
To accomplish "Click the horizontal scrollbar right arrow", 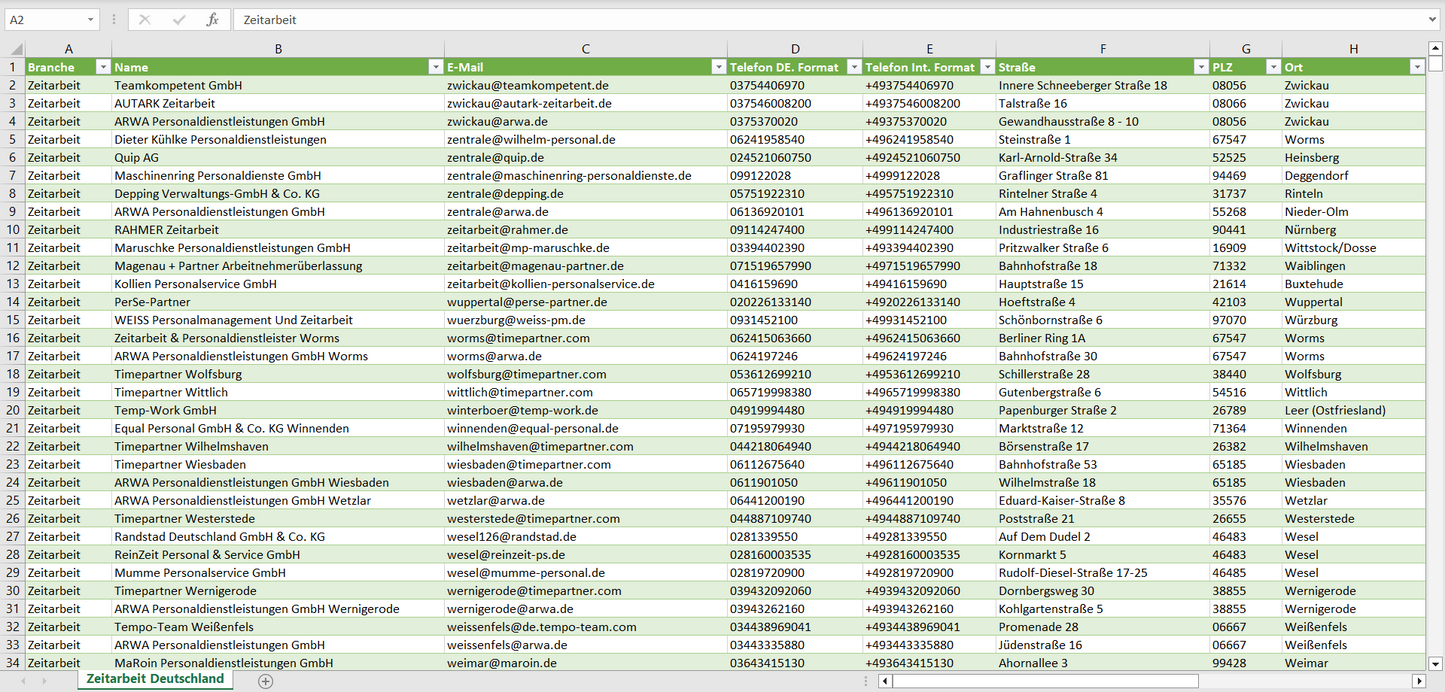I will click(x=1418, y=681).
